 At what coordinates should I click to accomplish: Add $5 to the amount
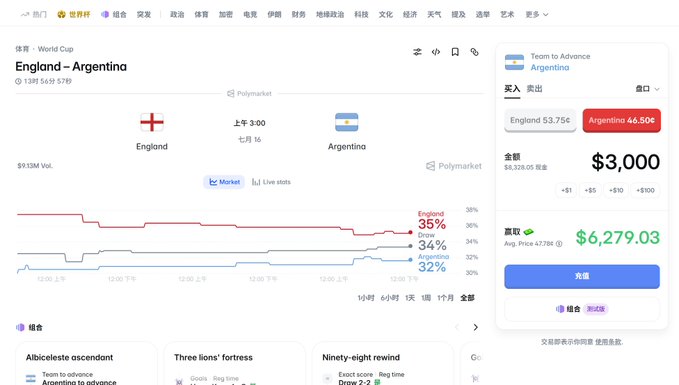(590, 190)
